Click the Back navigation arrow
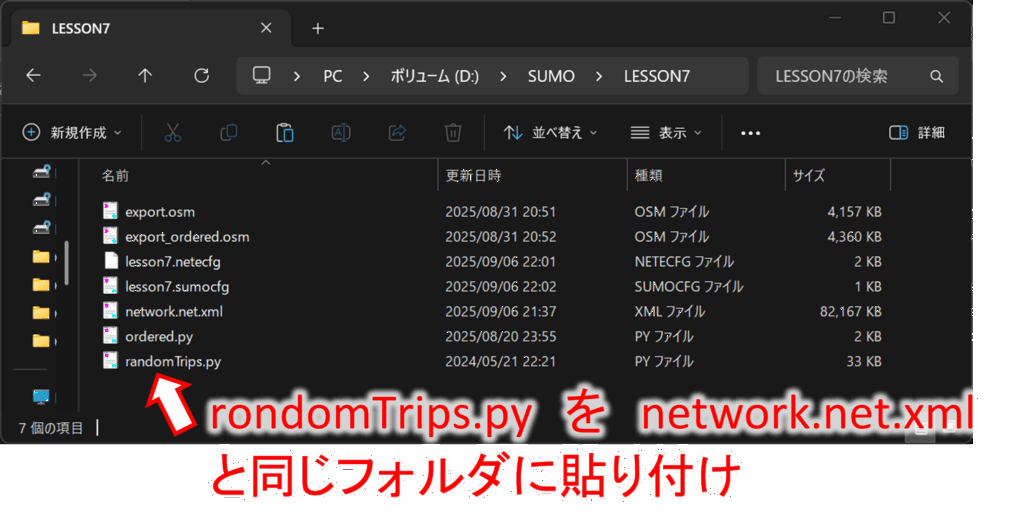The height and width of the screenshot is (513, 1024). (33, 76)
